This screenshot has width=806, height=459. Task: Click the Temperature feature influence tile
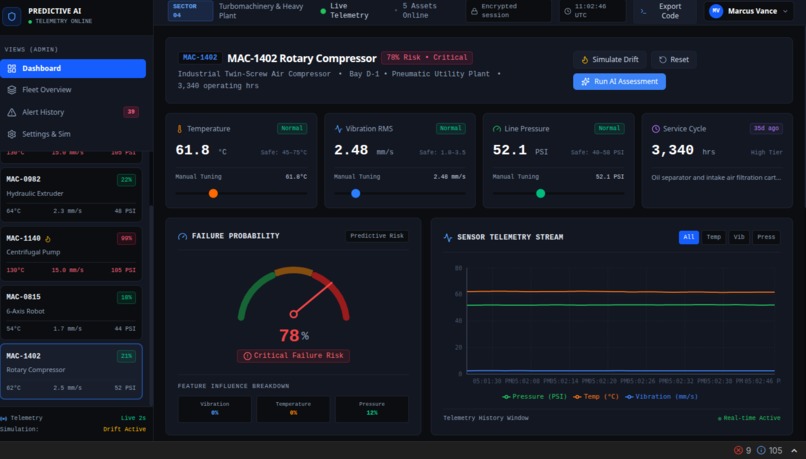pyautogui.click(x=293, y=409)
